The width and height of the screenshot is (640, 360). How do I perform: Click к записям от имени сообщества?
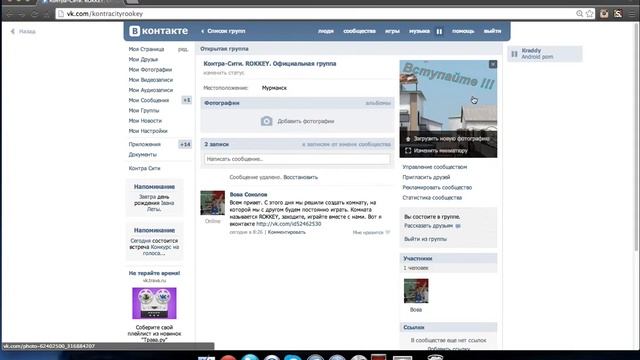[x=347, y=144]
